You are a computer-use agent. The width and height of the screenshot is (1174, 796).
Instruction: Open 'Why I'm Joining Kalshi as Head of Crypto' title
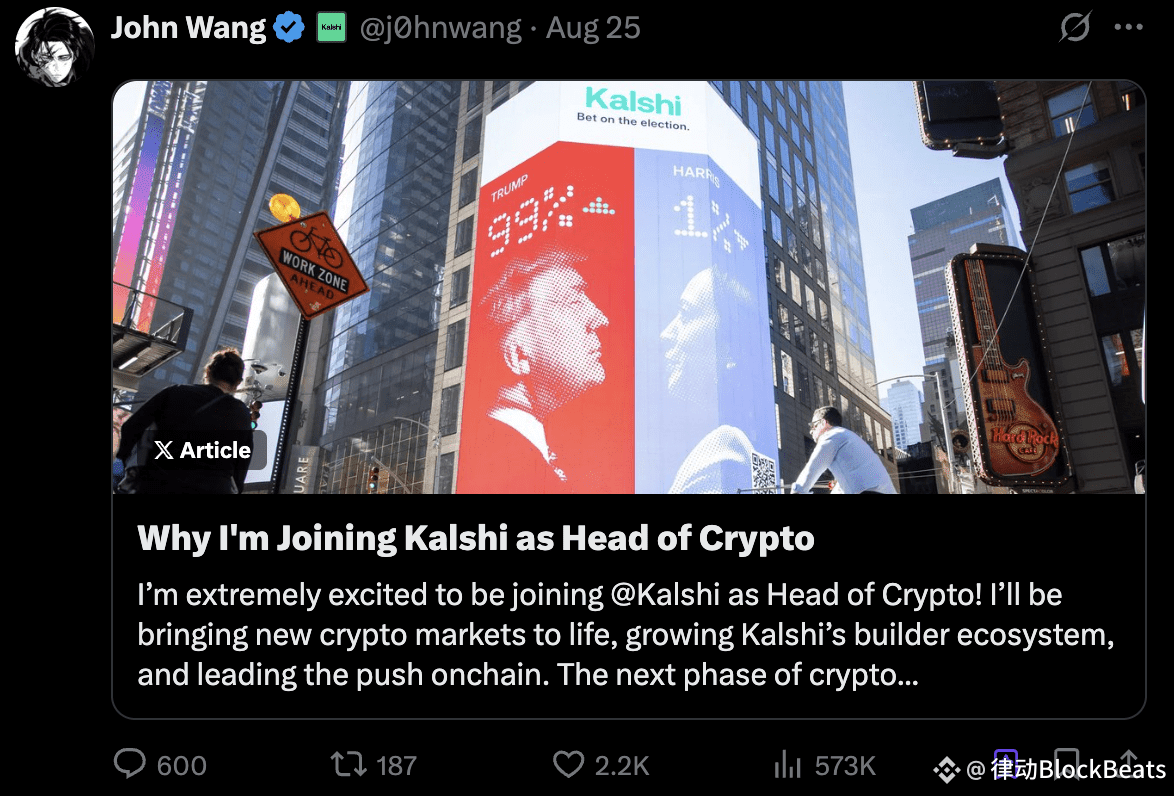(475, 538)
